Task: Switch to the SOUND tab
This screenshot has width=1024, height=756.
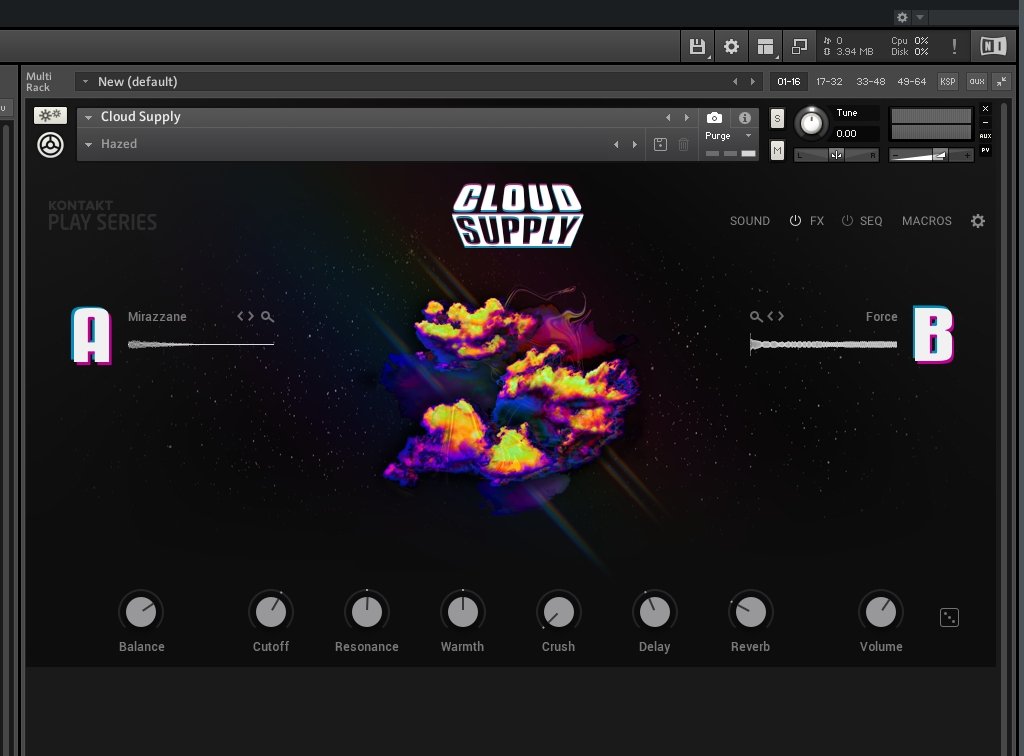Action: [749, 221]
